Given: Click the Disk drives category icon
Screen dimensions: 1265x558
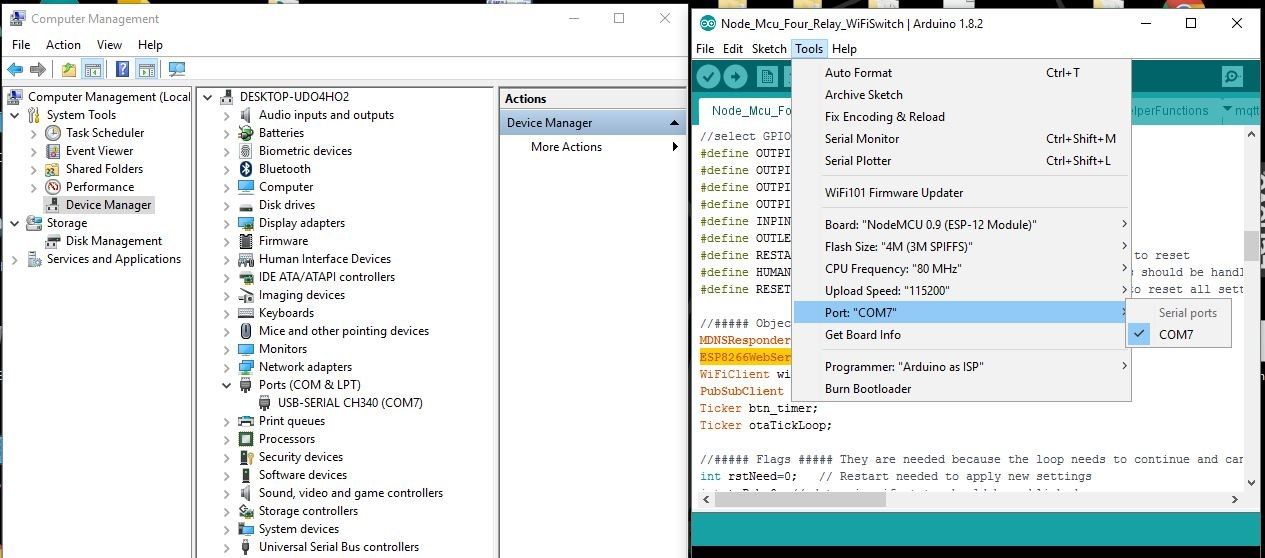Looking at the screenshot, I should pyautogui.click(x=246, y=205).
